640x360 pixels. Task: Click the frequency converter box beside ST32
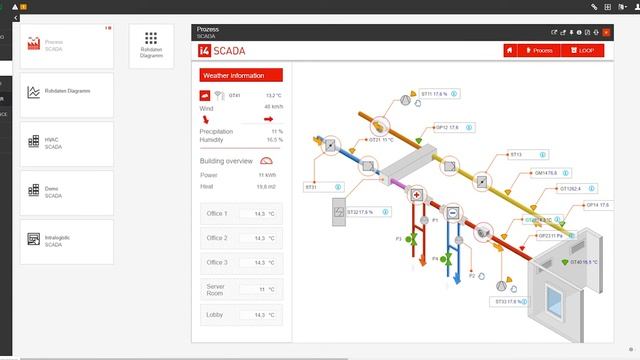tap(339, 212)
